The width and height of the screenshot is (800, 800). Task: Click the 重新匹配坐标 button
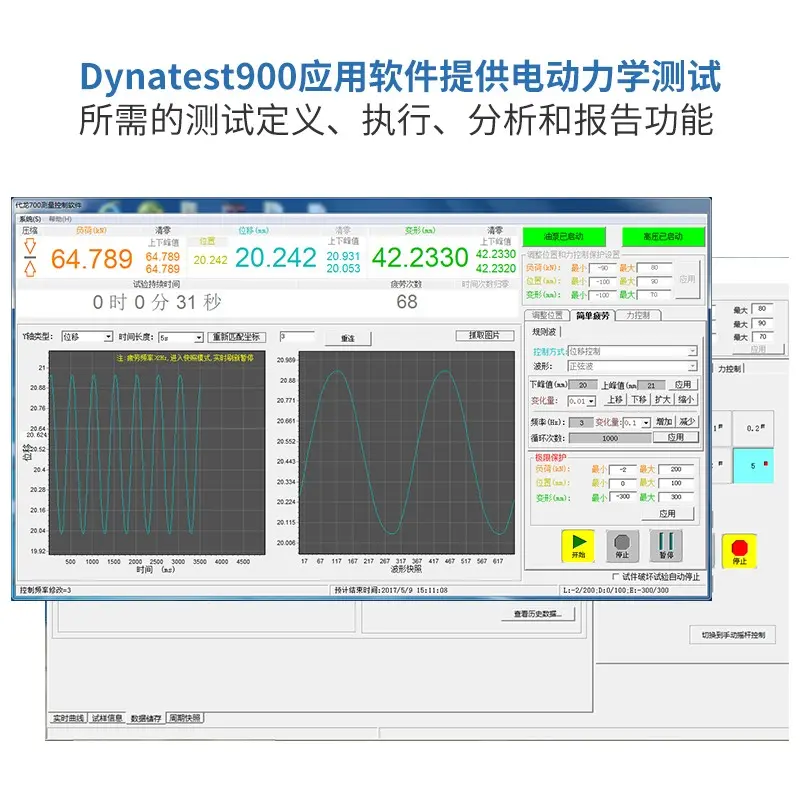(x=236, y=337)
